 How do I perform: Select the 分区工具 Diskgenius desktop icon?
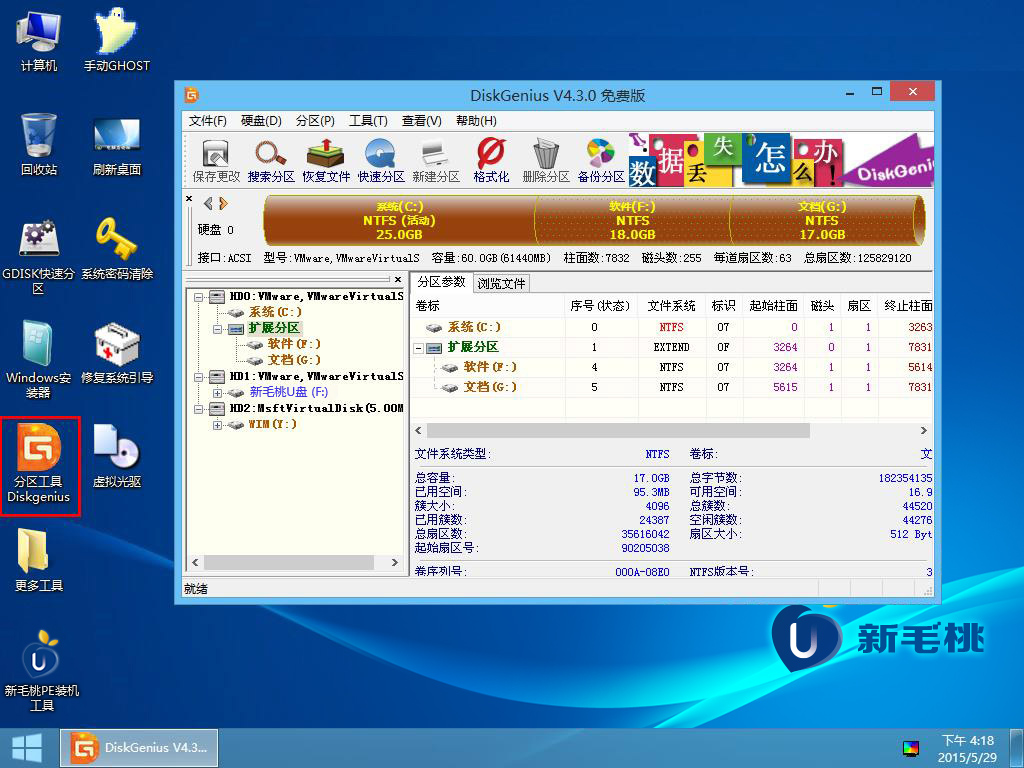tap(39, 465)
